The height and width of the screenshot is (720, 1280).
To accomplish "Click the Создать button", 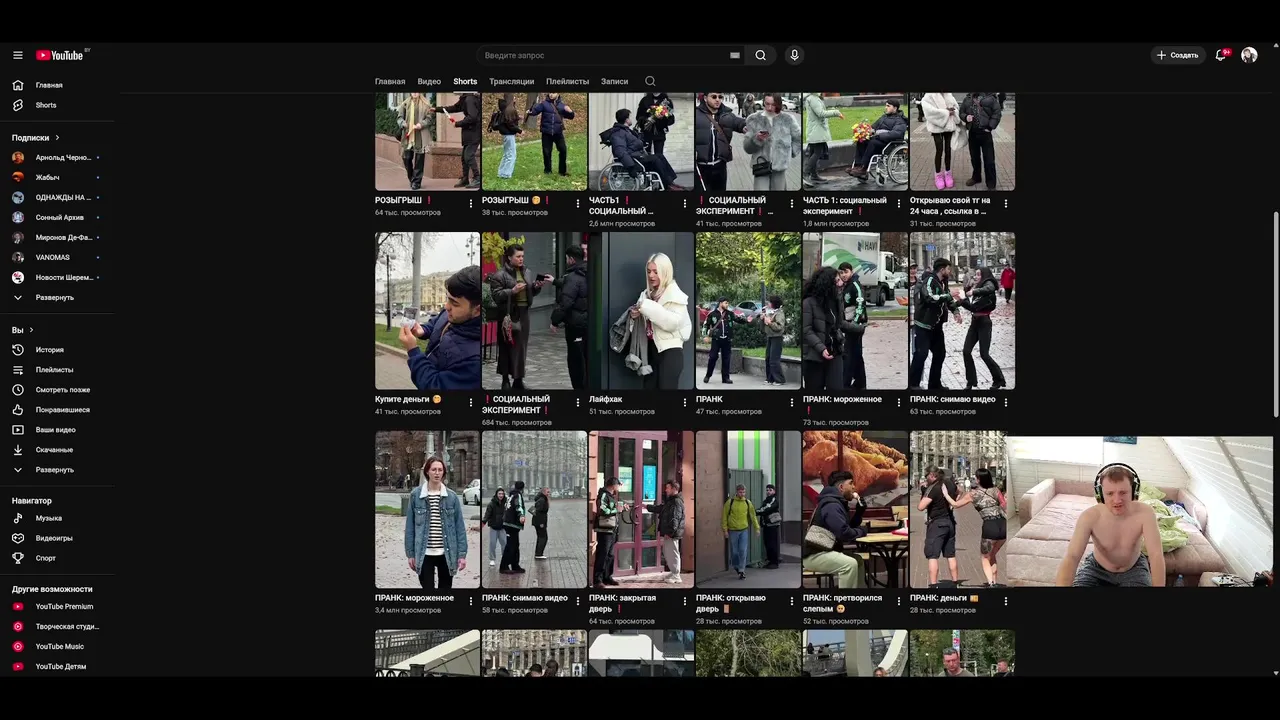I will coord(1178,55).
